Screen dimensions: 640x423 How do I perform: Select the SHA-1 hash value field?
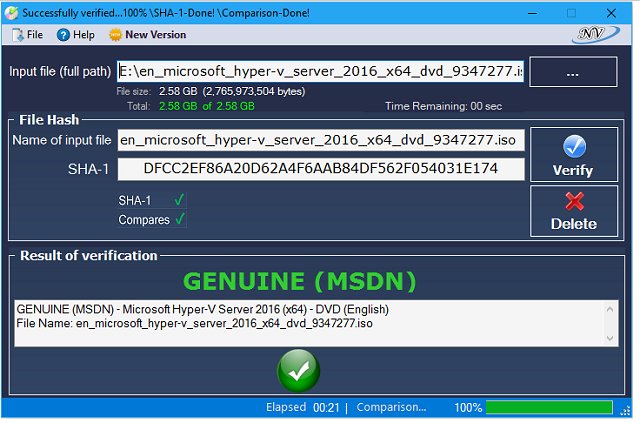(x=320, y=168)
